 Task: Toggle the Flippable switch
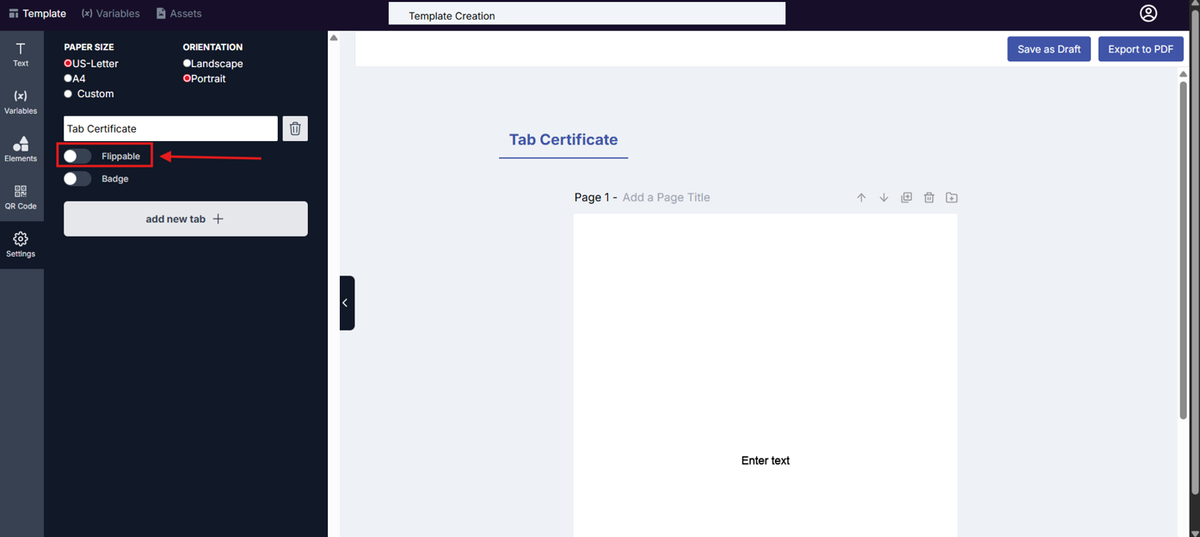pyautogui.click(x=77, y=156)
